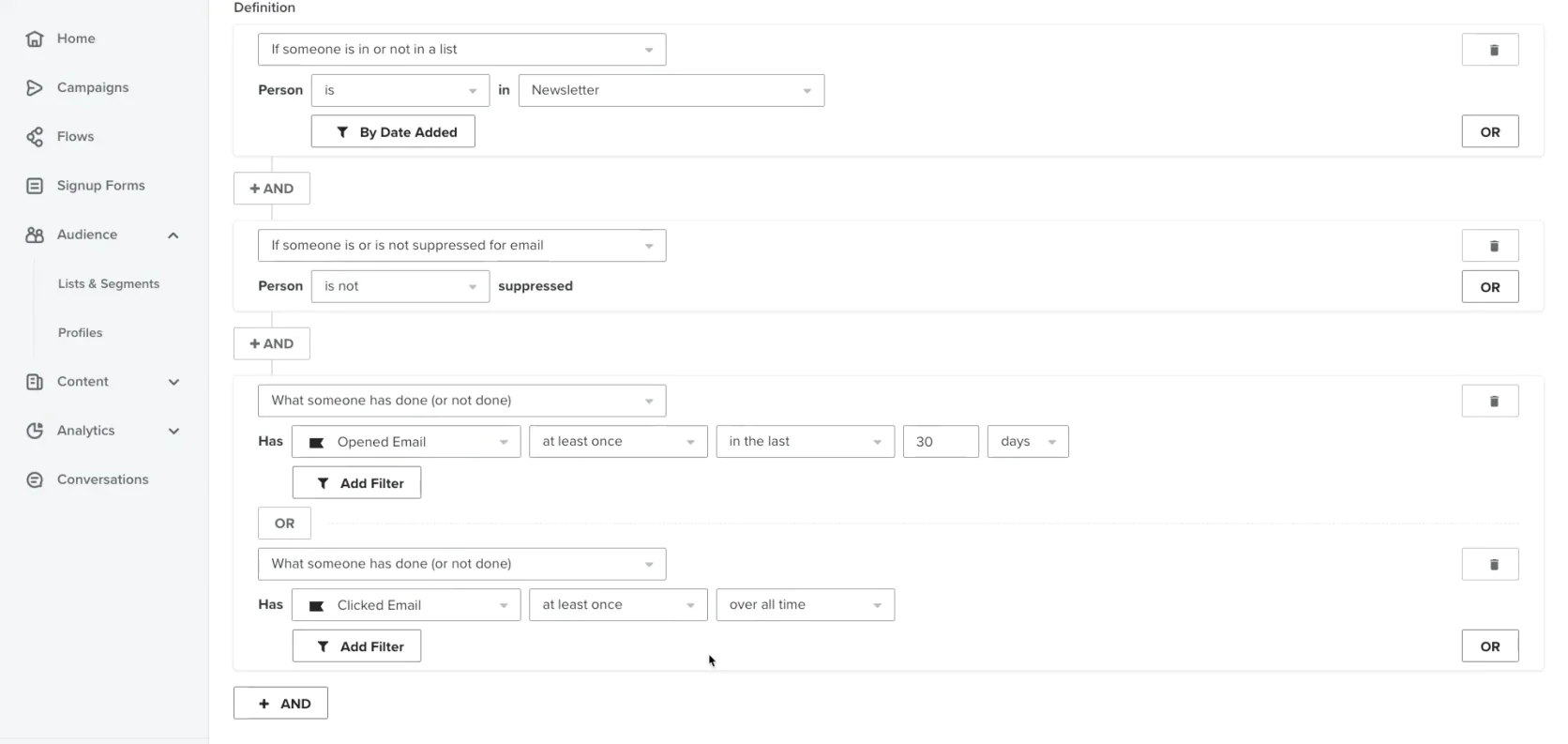Delete the suppressed-for-email condition via trash icon
Image resolution: width=1568 pixels, height=744 pixels.
tap(1489, 246)
